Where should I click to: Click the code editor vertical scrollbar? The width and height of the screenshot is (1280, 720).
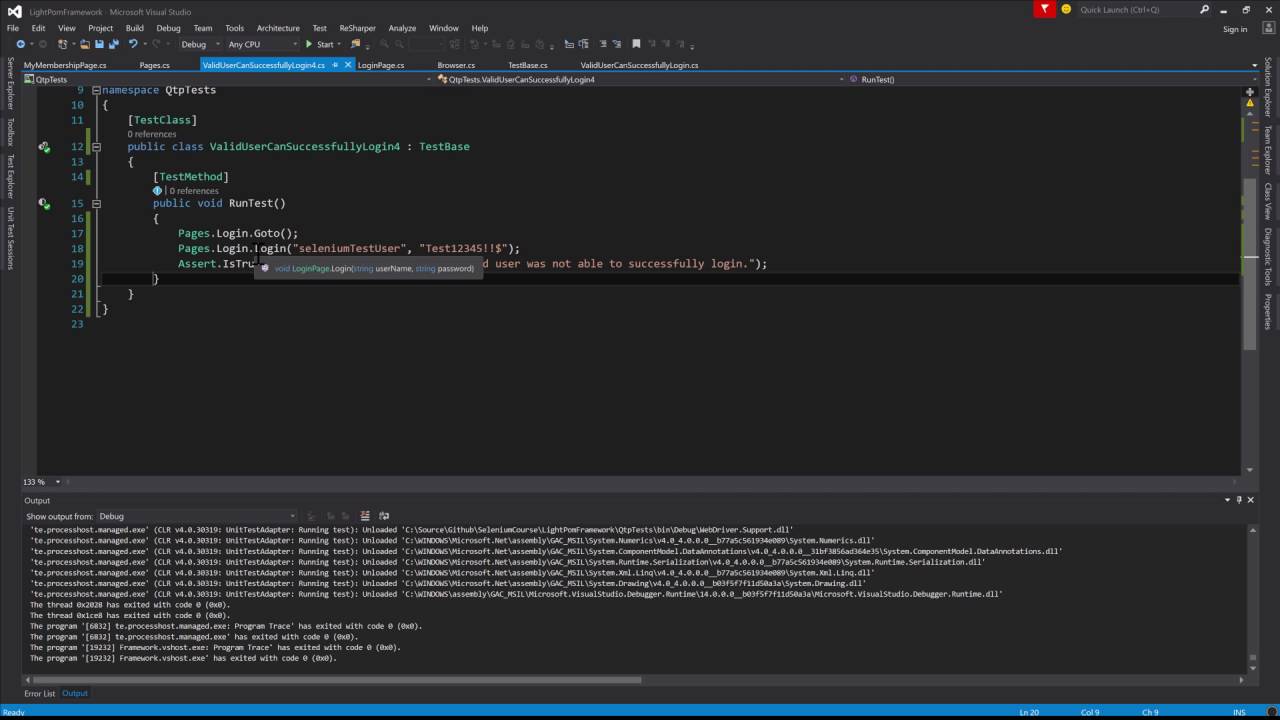(1250, 265)
